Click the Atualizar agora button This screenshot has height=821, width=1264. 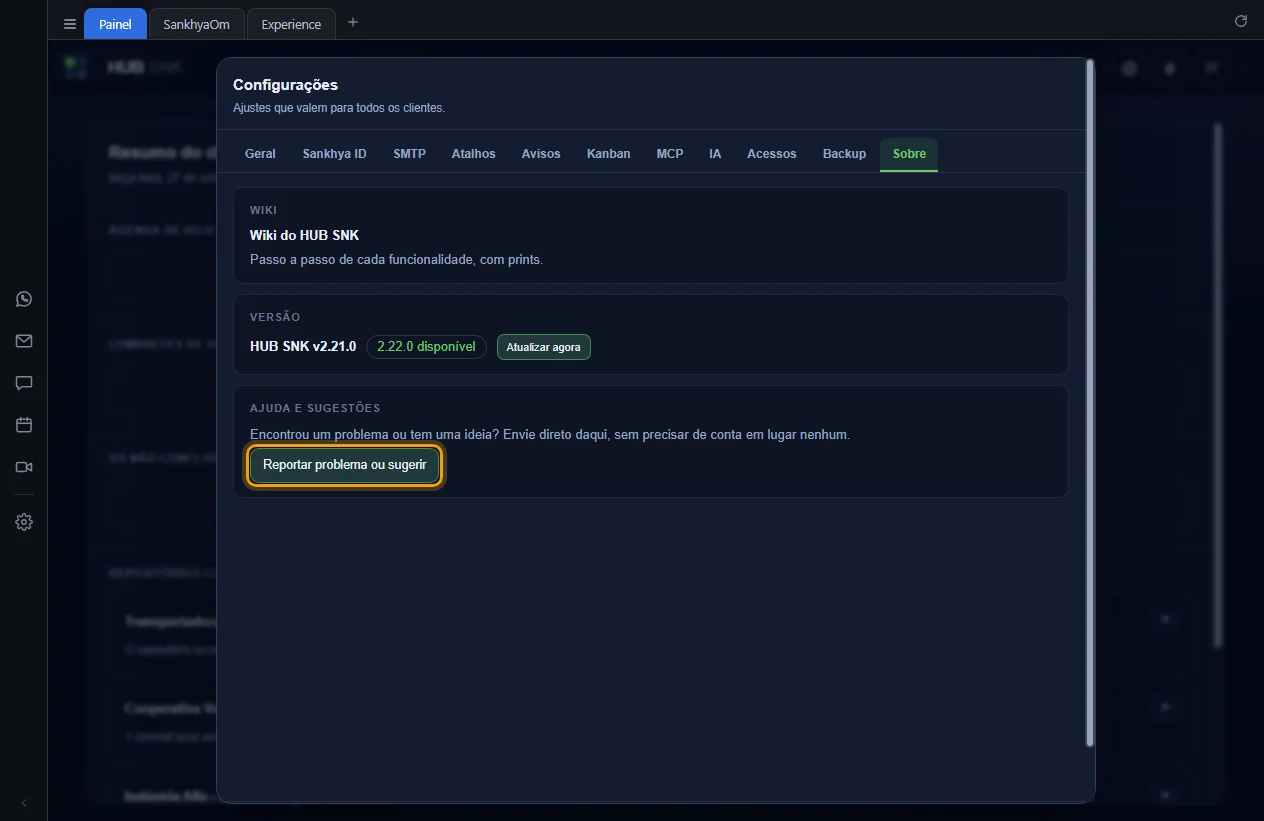pyautogui.click(x=543, y=347)
